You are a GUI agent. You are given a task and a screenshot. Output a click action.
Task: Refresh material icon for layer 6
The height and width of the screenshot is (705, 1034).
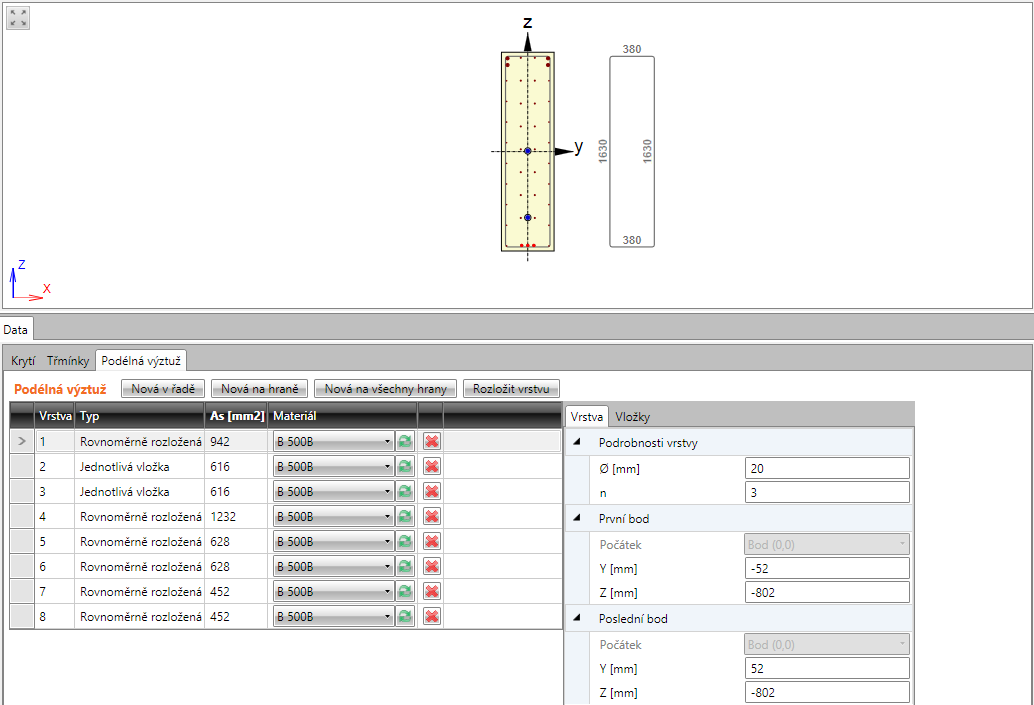pos(405,567)
